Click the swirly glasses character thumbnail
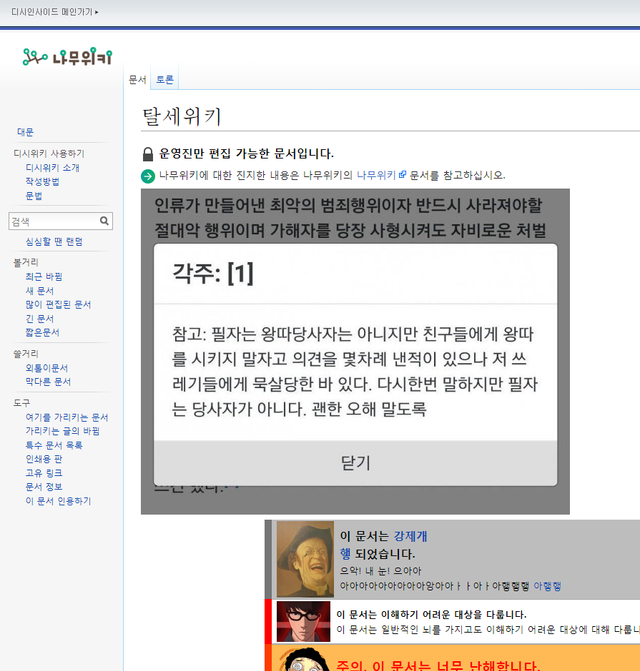 pyautogui.click(x=305, y=660)
